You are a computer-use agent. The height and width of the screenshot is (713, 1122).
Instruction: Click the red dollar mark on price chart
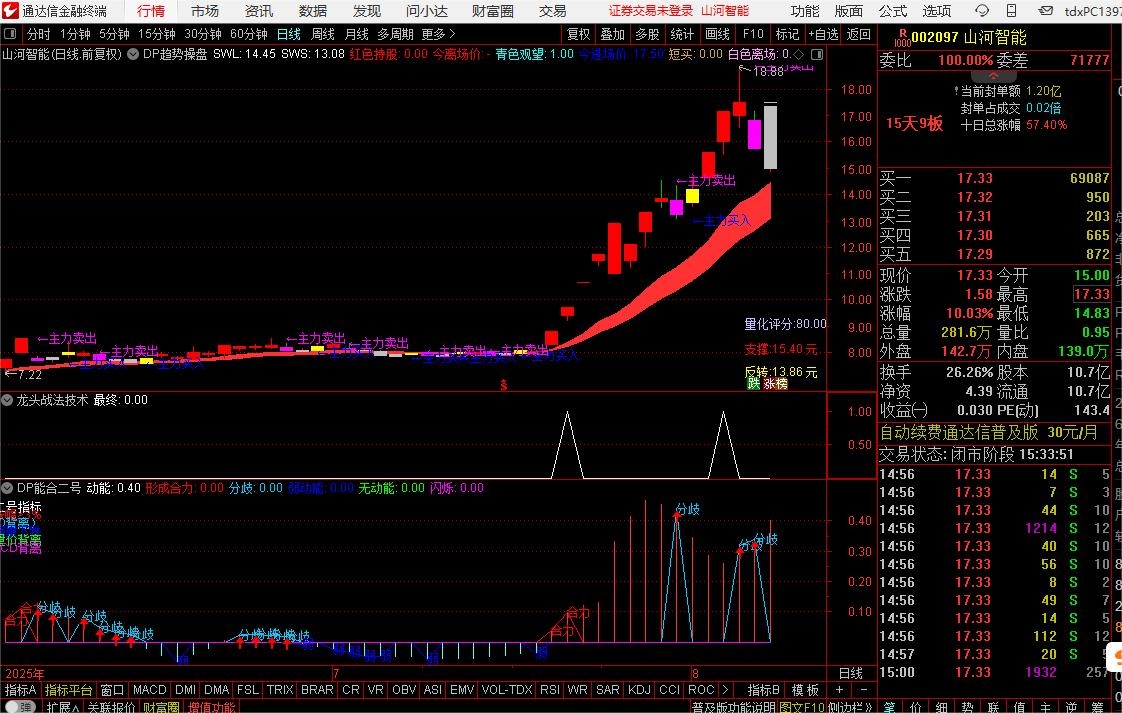click(x=504, y=385)
